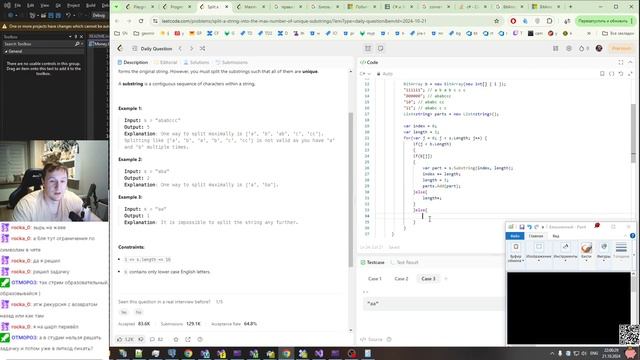Click the run code icon in header
Viewport: 640px width, 360px height.
point(368,49)
